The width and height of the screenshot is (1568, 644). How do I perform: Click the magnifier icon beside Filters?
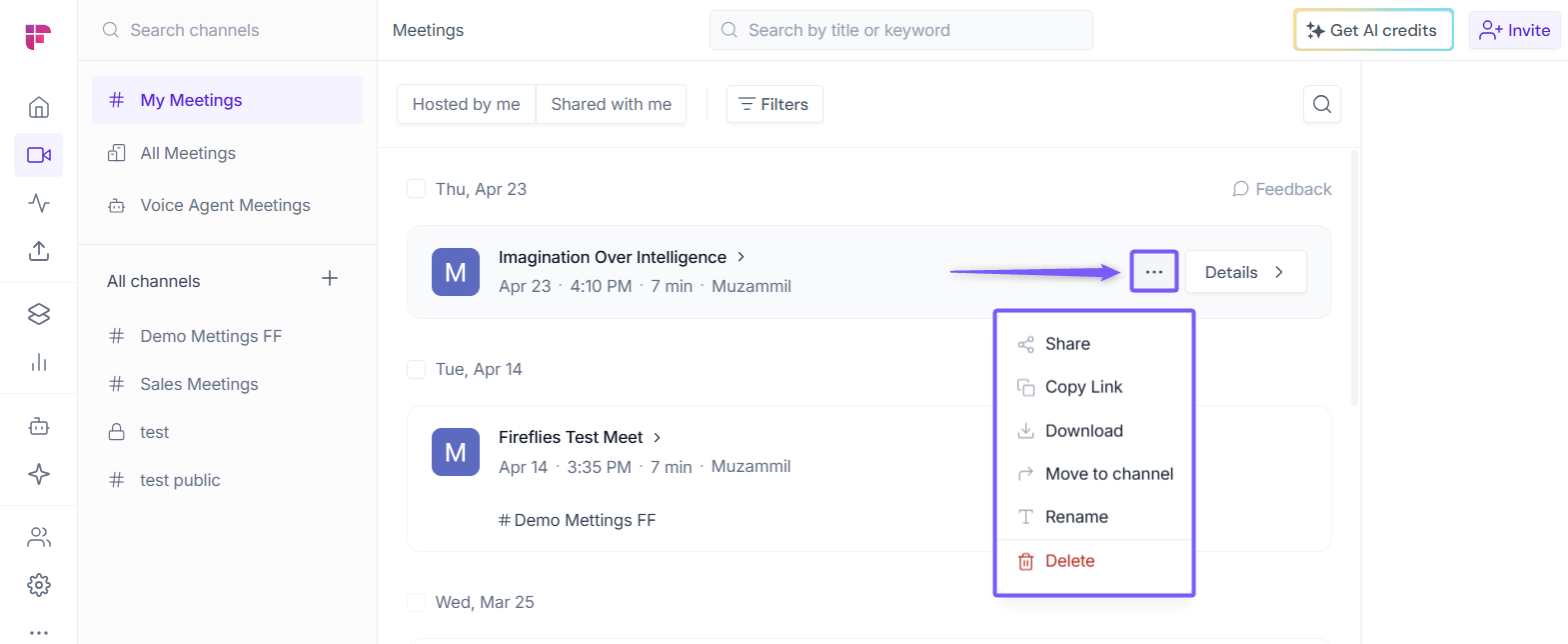[x=1321, y=104]
